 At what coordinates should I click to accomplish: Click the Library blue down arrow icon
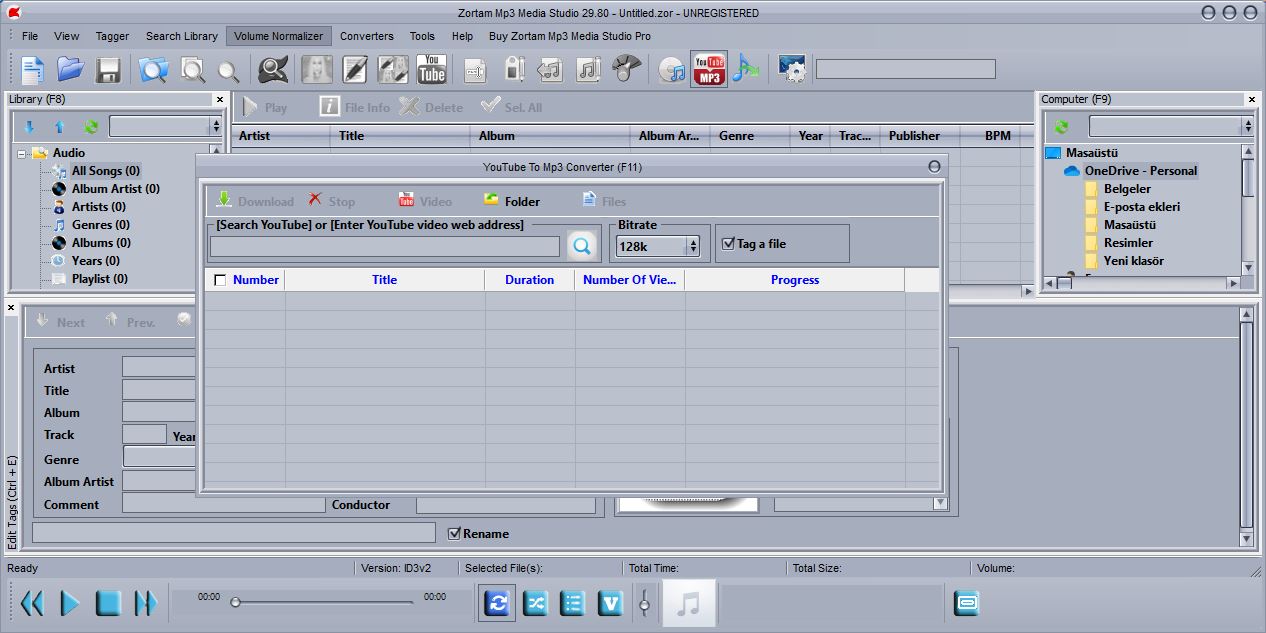tap(29, 127)
